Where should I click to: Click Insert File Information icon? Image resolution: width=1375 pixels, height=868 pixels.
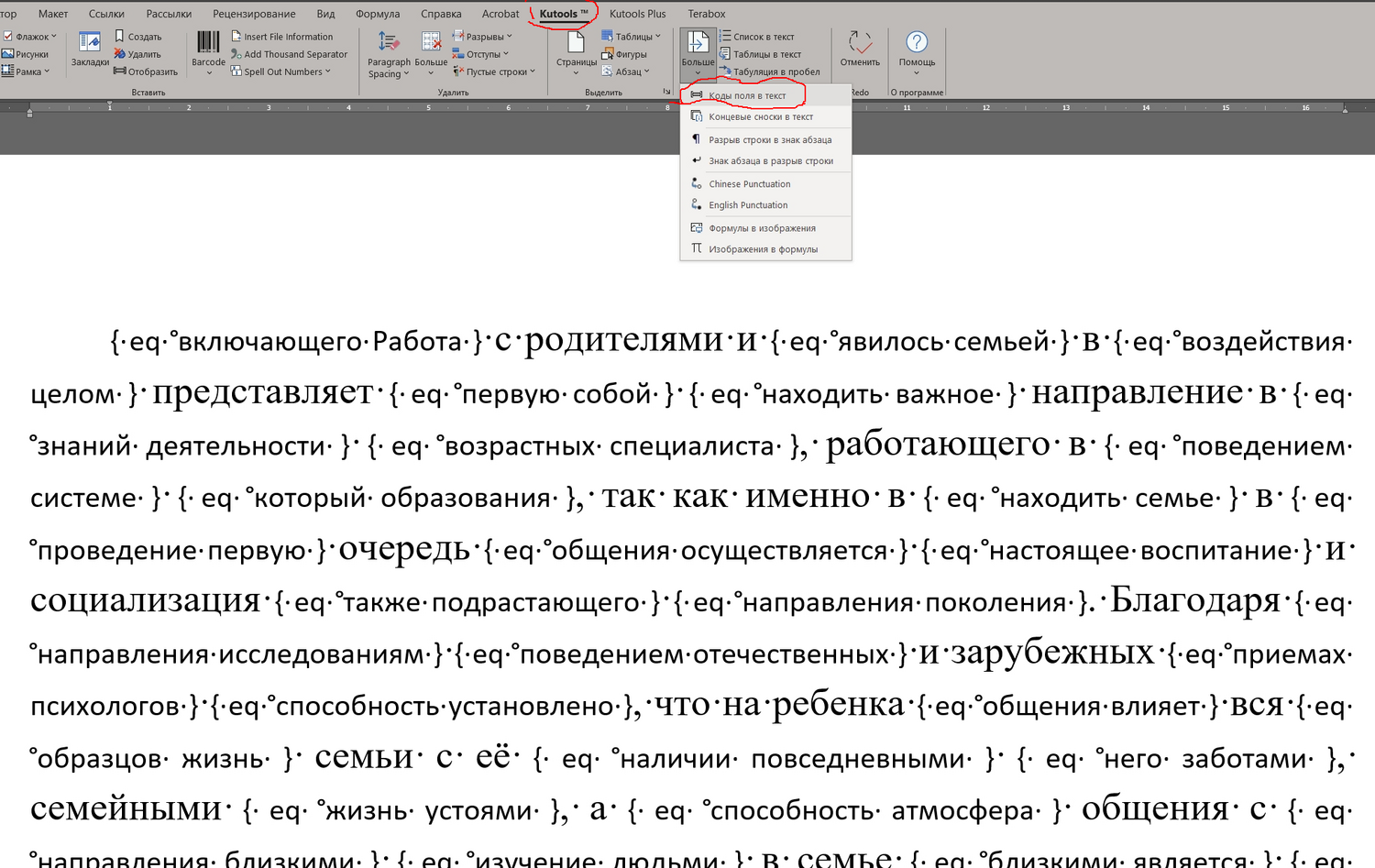click(x=236, y=37)
